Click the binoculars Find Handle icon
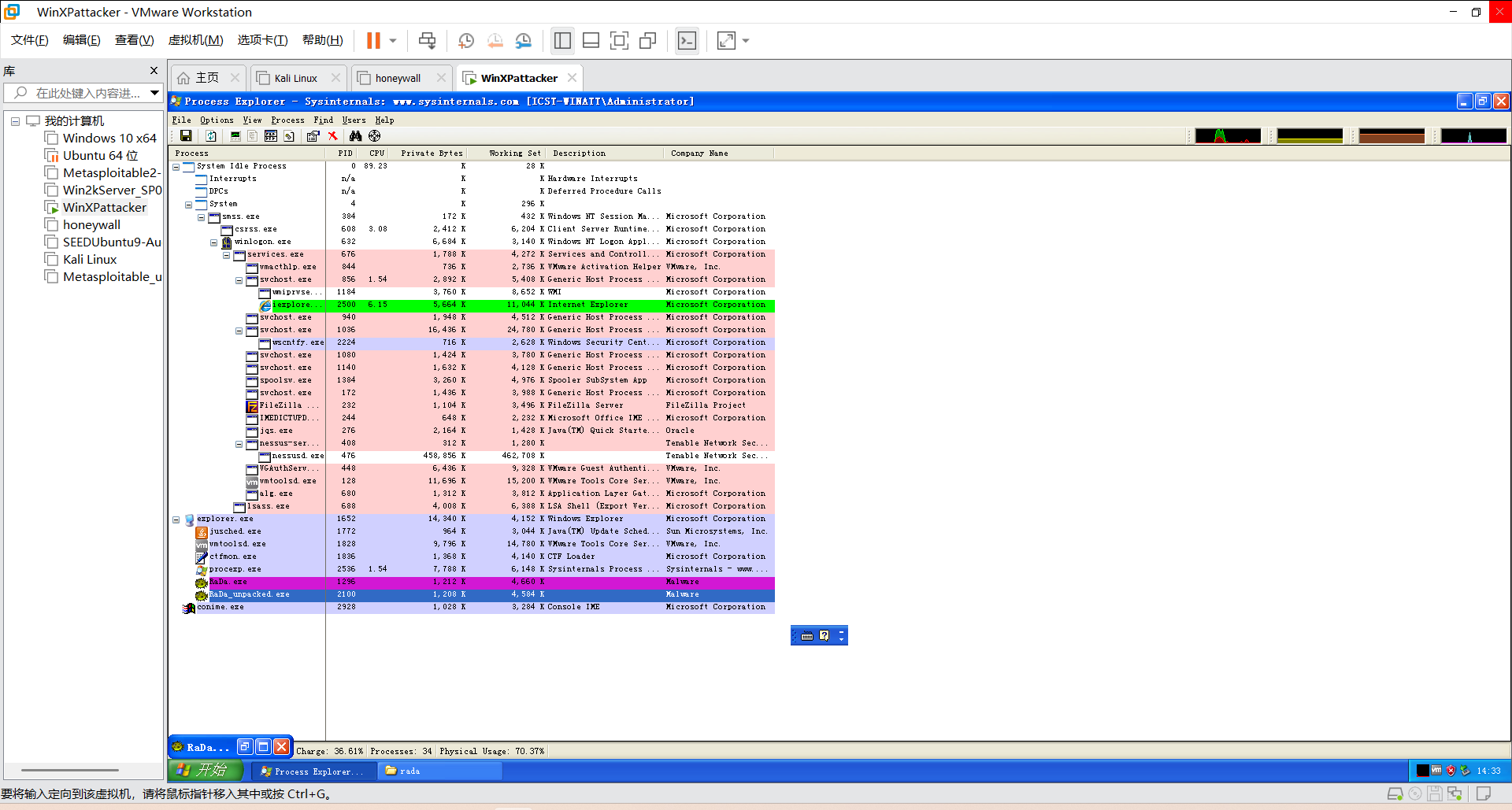This screenshot has width=1512, height=810. click(x=356, y=136)
